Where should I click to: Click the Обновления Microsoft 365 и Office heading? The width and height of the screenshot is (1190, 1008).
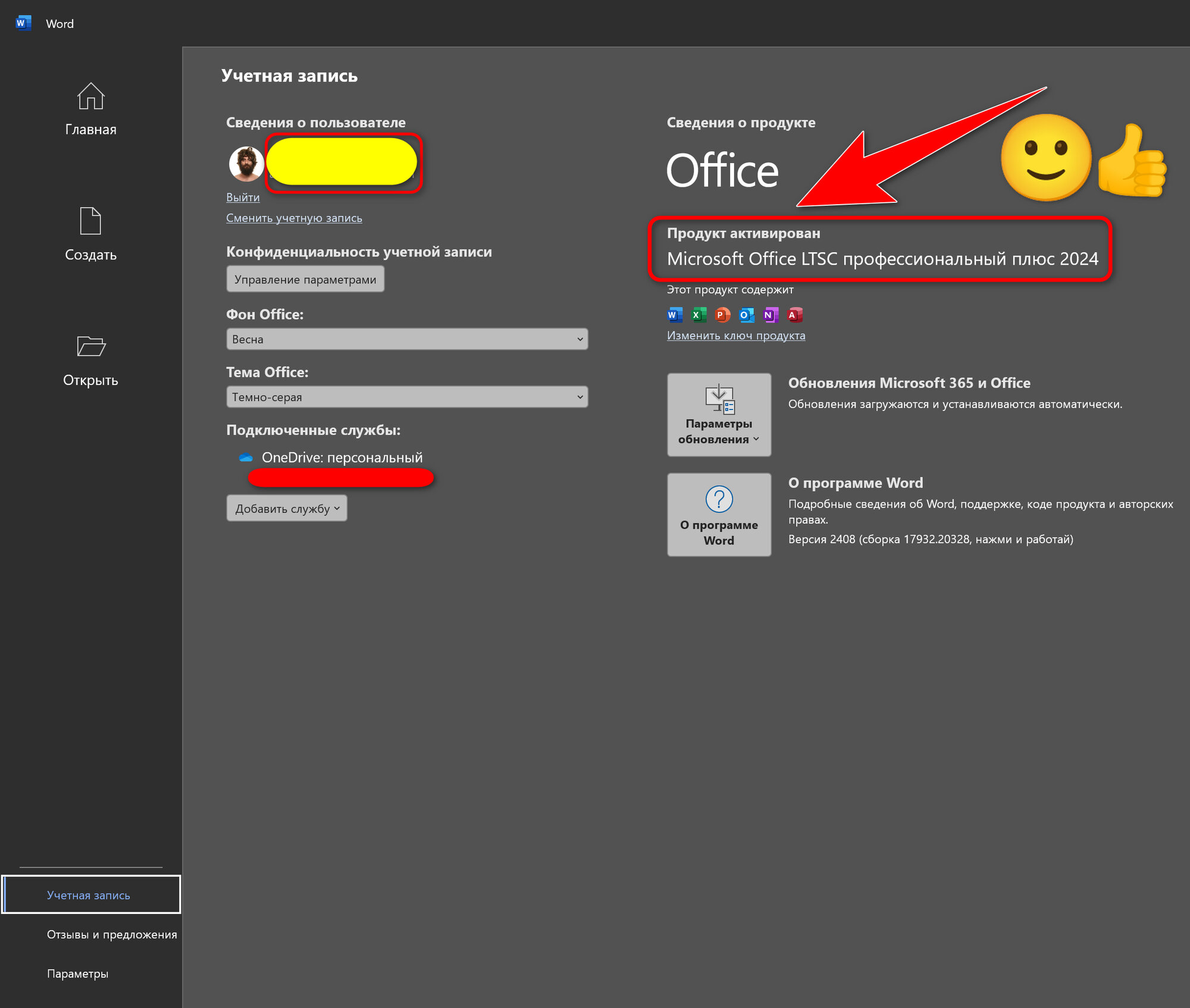click(909, 383)
